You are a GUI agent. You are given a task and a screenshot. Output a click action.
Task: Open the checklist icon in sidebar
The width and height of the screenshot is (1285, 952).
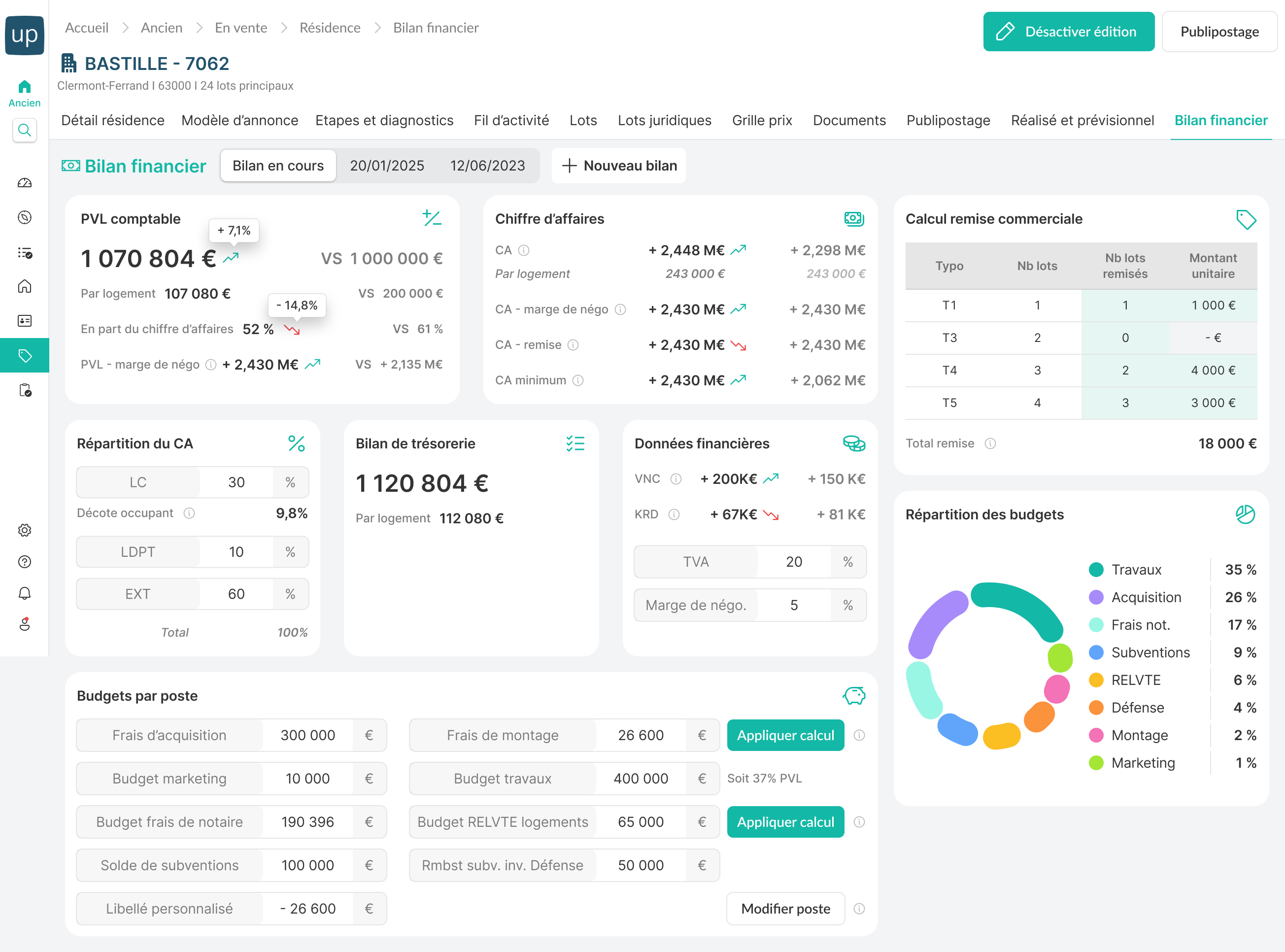click(24, 252)
